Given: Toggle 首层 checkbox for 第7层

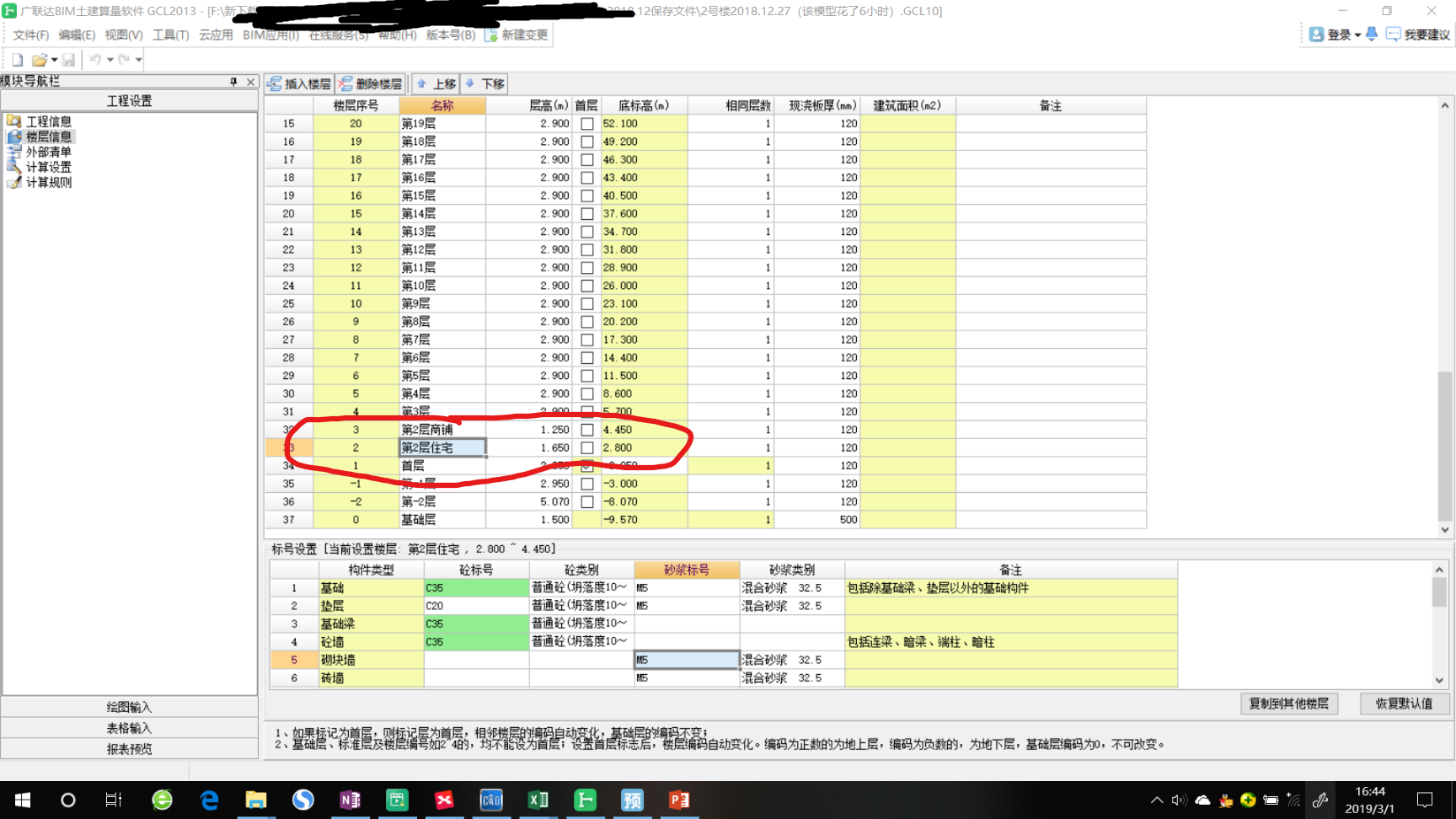Looking at the screenshot, I should [587, 340].
